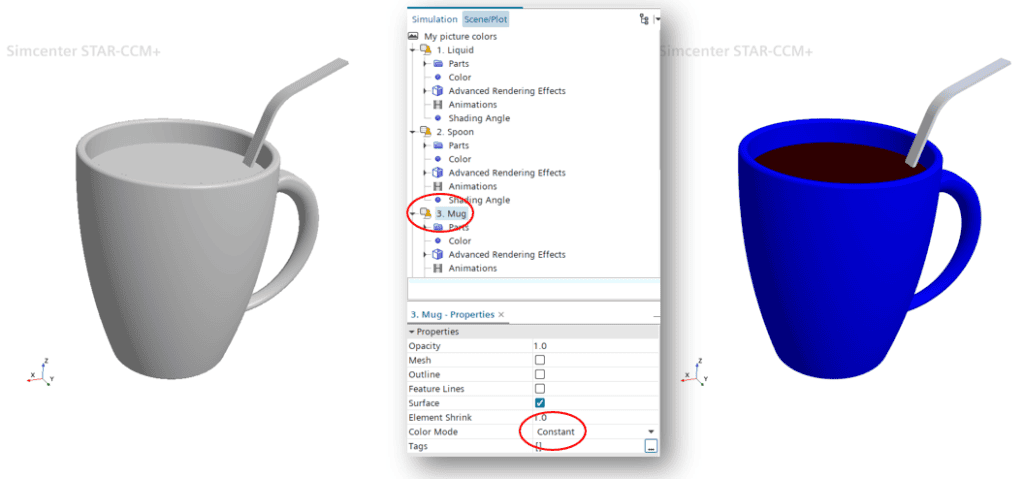
Task: Select Animations under 2. Spoon
Action: [x=472, y=187]
